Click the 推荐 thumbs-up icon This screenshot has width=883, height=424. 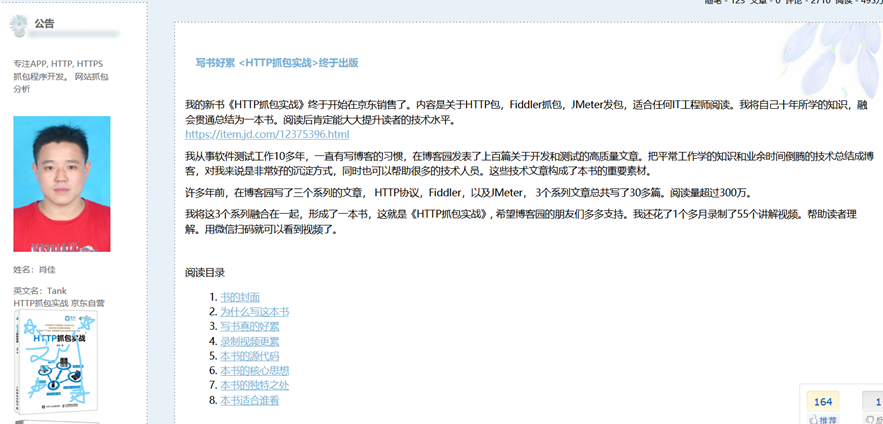(813, 419)
